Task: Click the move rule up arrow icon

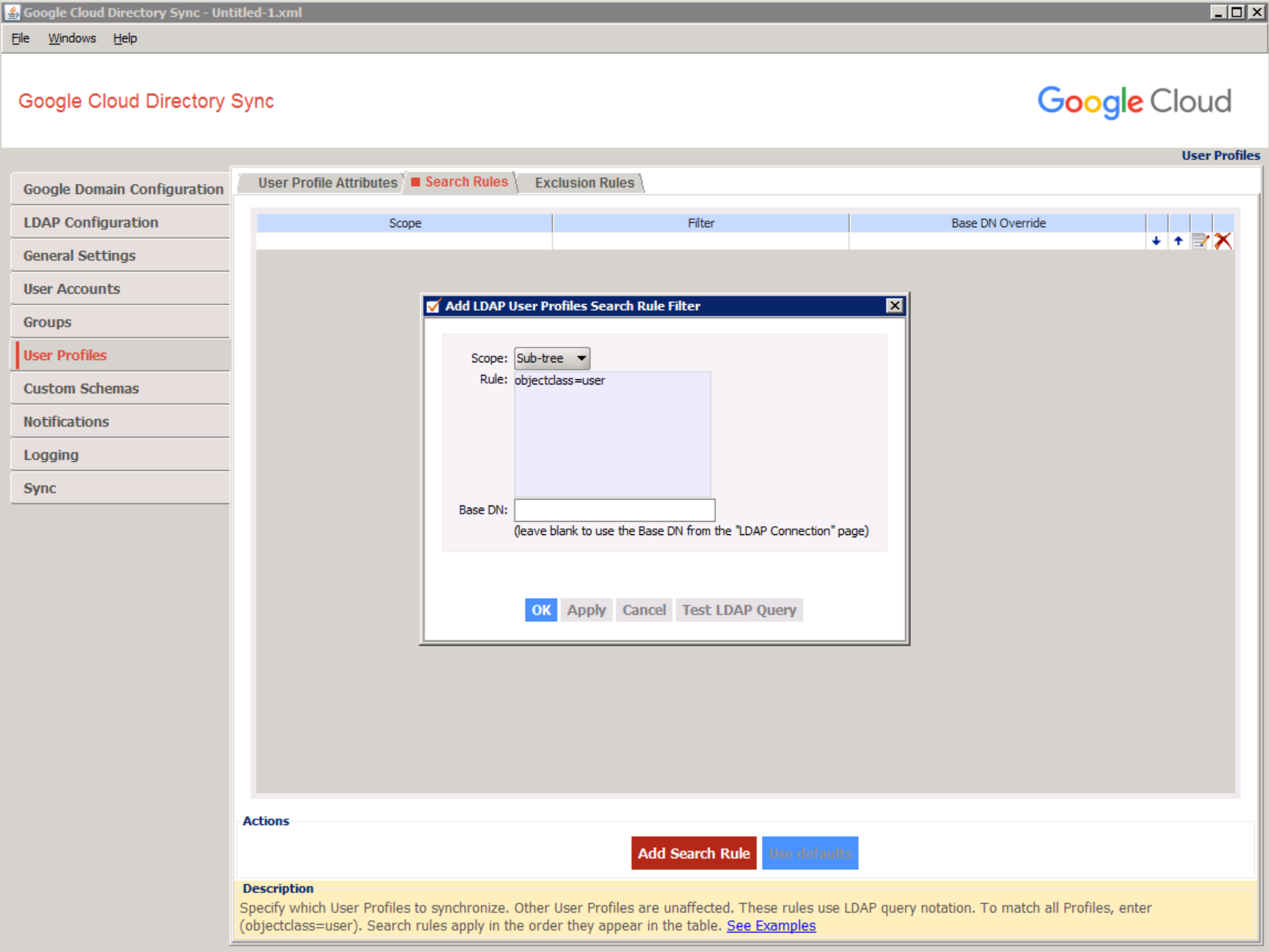Action: [x=1178, y=241]
